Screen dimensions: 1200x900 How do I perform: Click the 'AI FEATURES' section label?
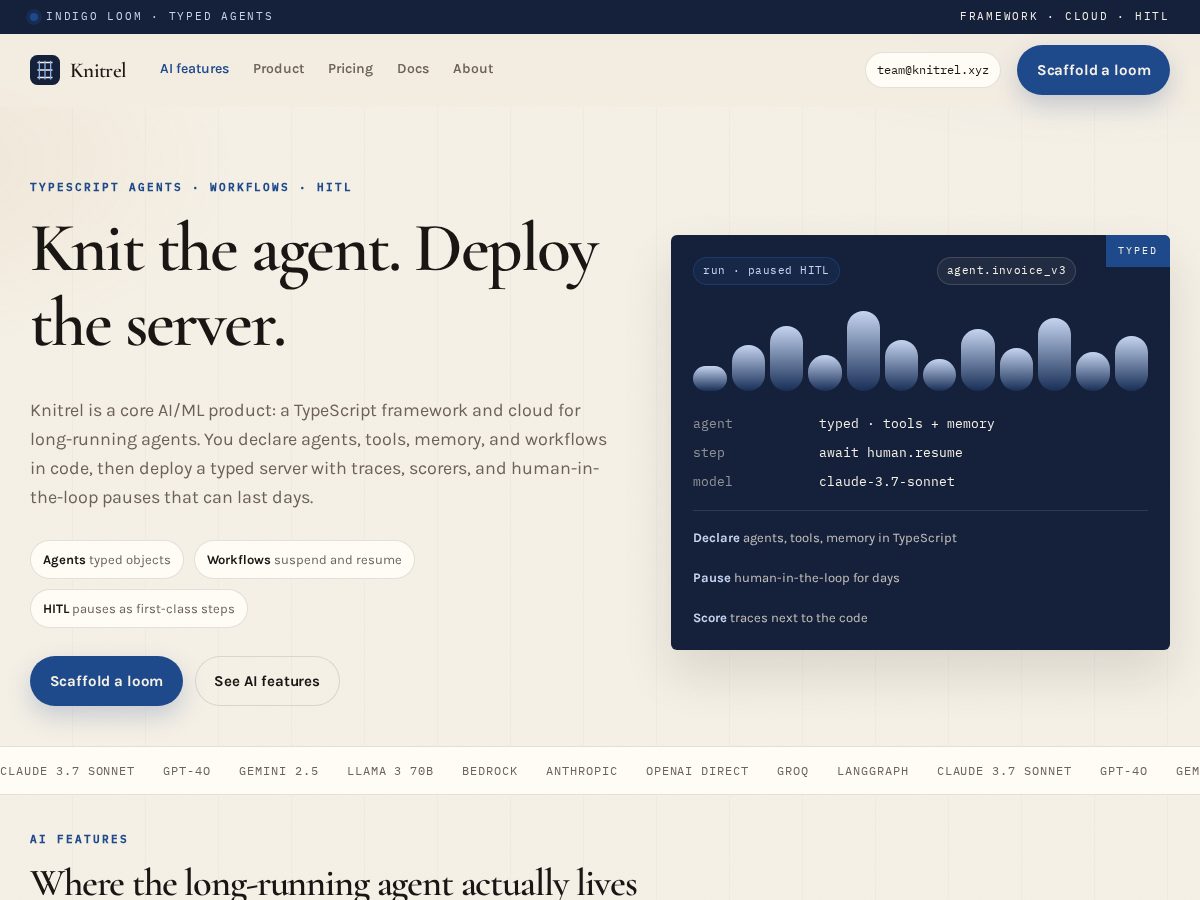pos(79,839)
